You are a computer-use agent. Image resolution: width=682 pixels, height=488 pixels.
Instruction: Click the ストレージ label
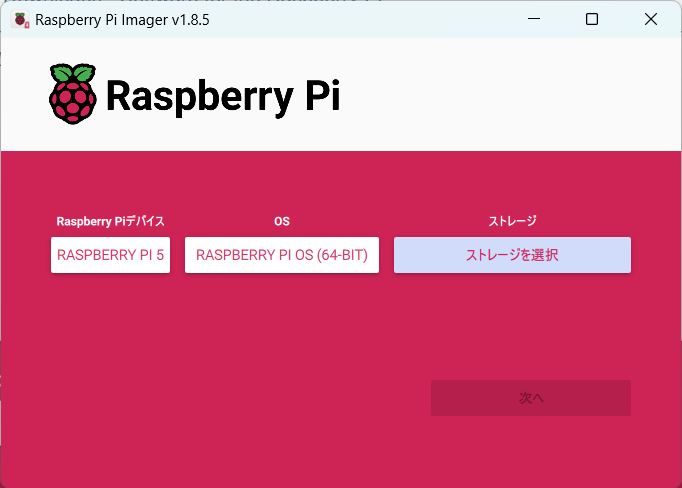[512, 221]
